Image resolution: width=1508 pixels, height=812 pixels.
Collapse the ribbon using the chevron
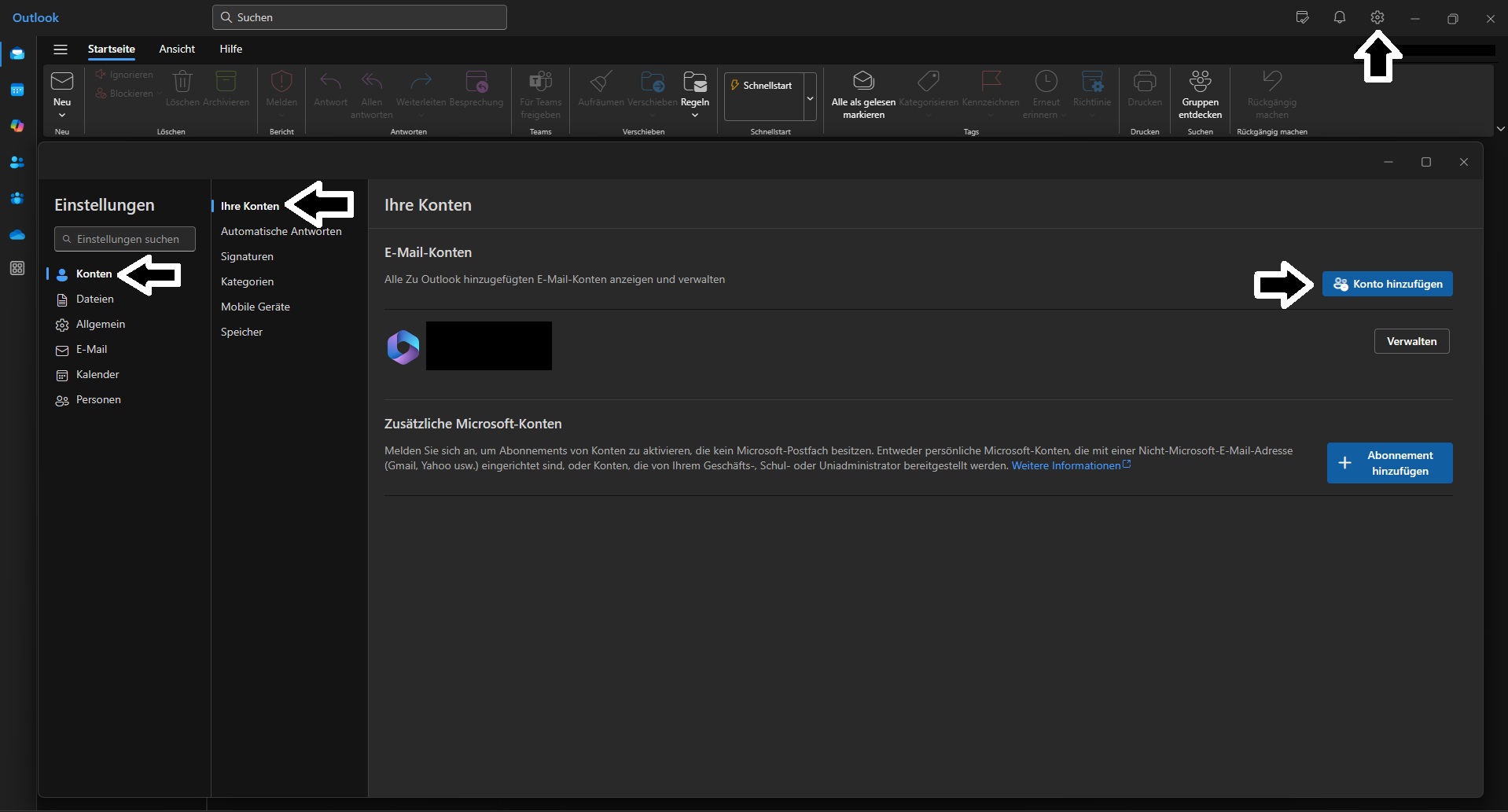[x=1500, y=129]
